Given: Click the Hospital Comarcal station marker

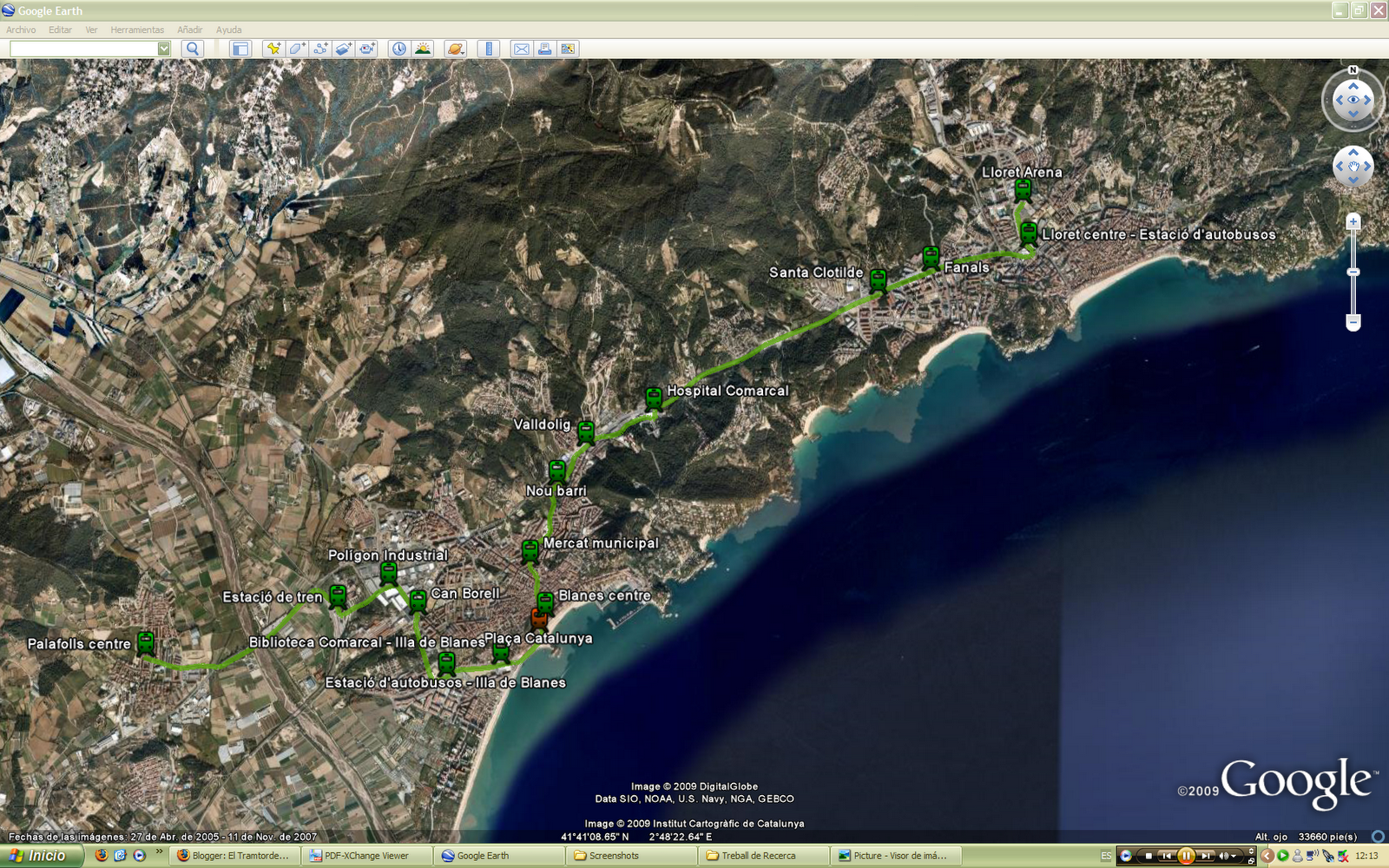Looking at the screenshot, I should [x=654, y=398].
